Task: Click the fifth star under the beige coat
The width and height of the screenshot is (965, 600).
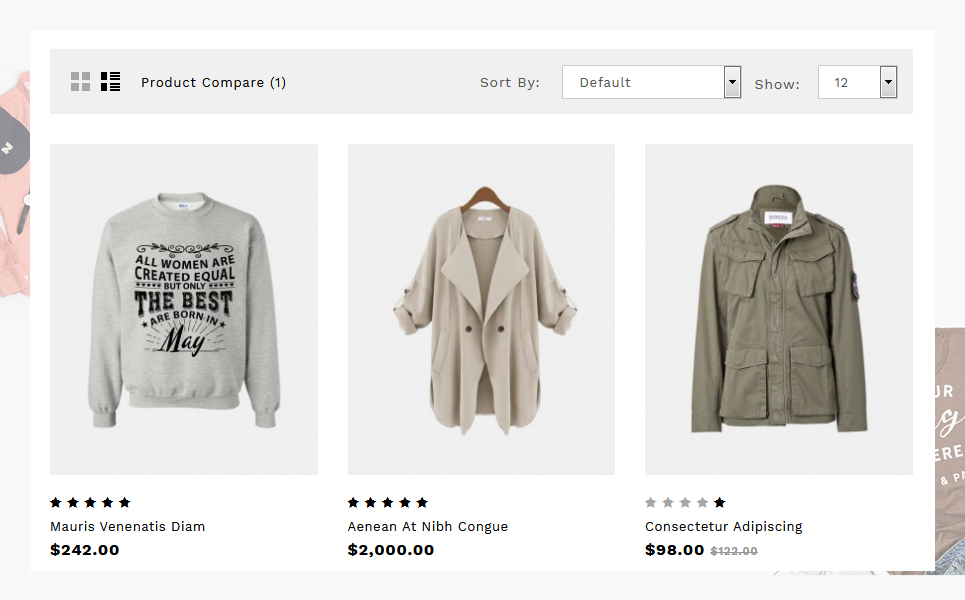Action: click(422, 503)
